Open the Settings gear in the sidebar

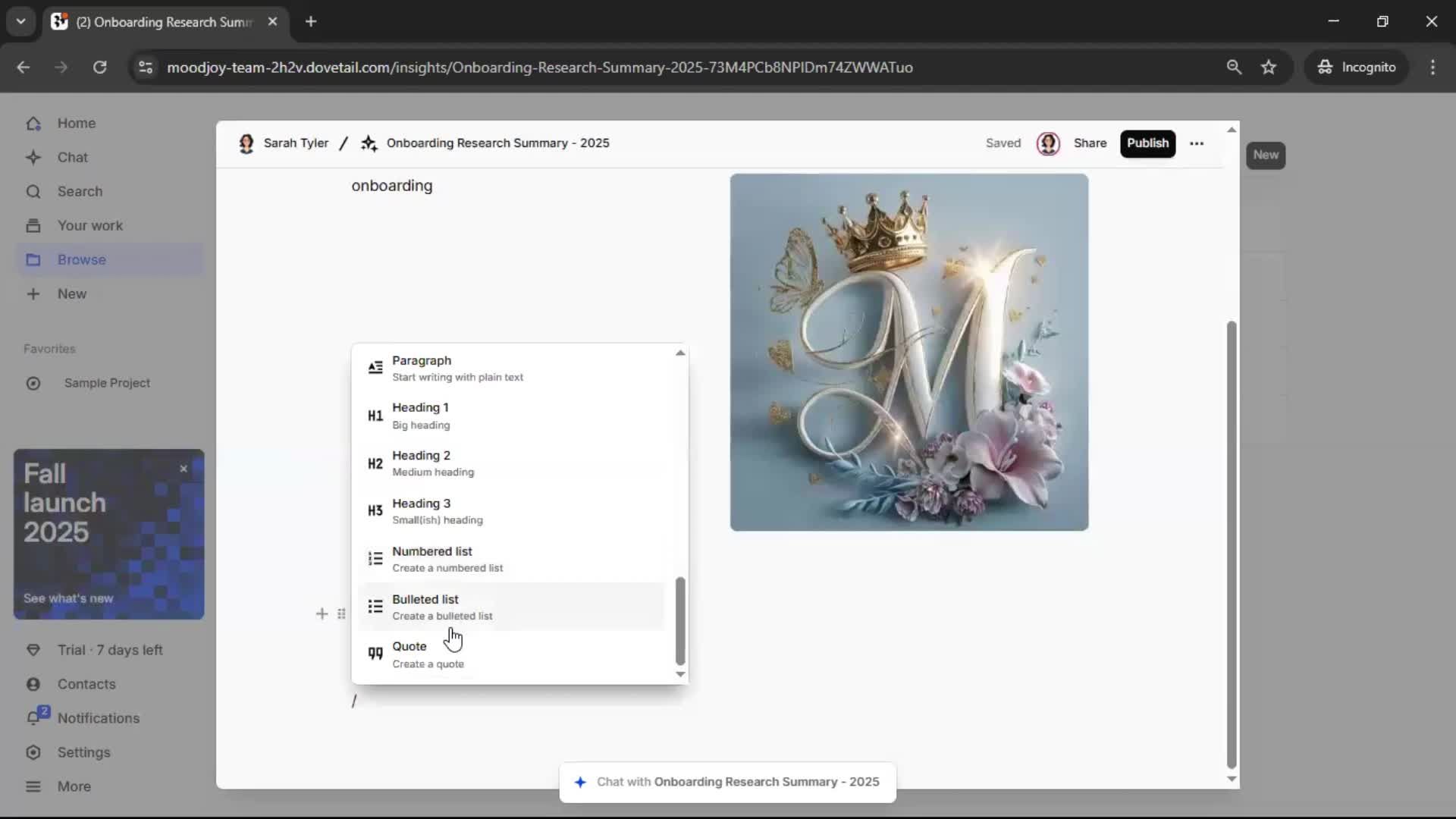coord(33,752)
